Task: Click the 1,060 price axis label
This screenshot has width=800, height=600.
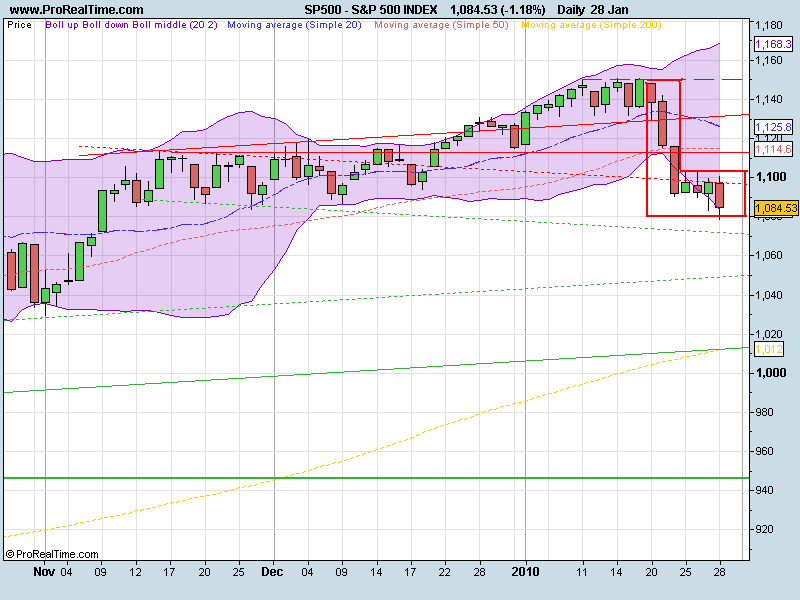Action: 769,255
